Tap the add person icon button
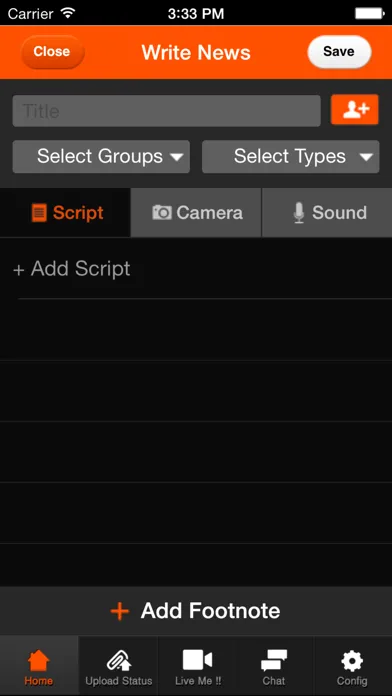Viewport: 392px width, 696px height. coord(355,109)
